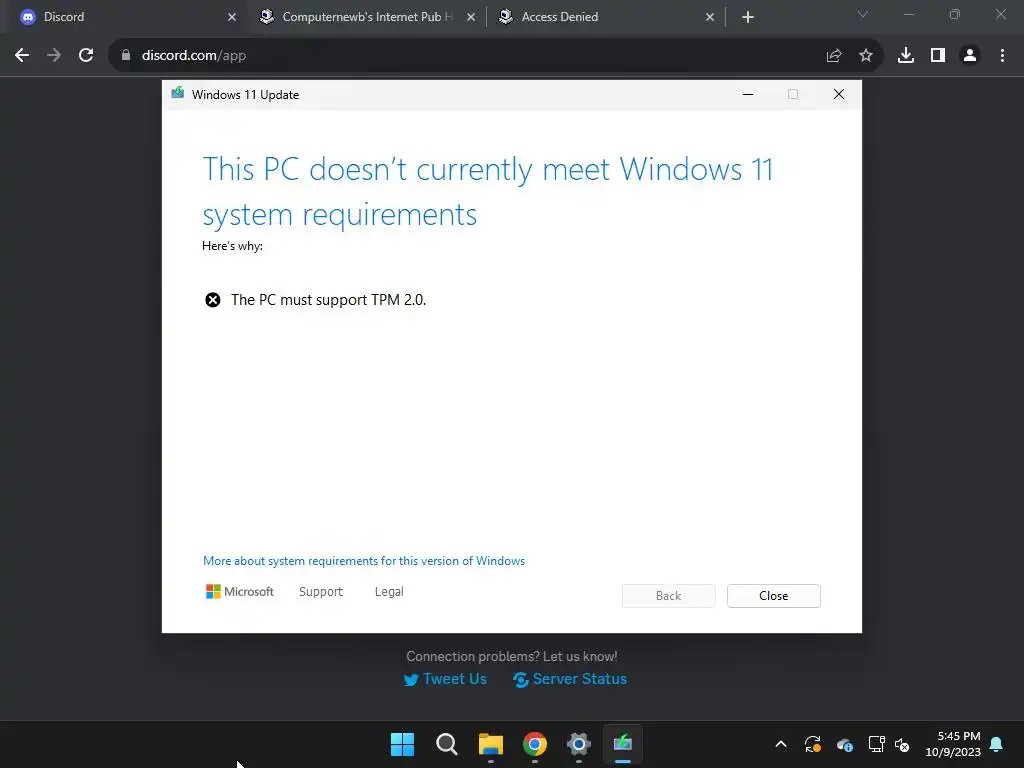
Task: Click Close button in Windows 11 Update
Action: [774, 596]
